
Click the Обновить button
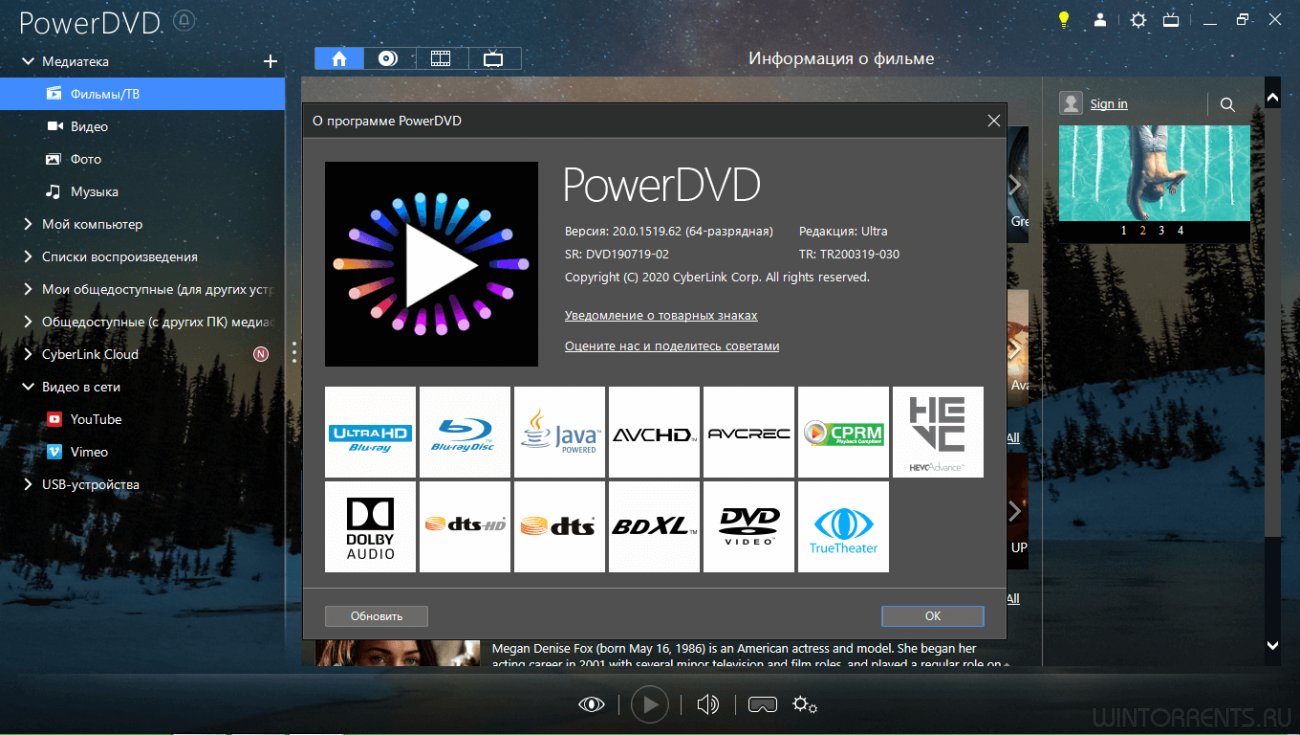376,616
